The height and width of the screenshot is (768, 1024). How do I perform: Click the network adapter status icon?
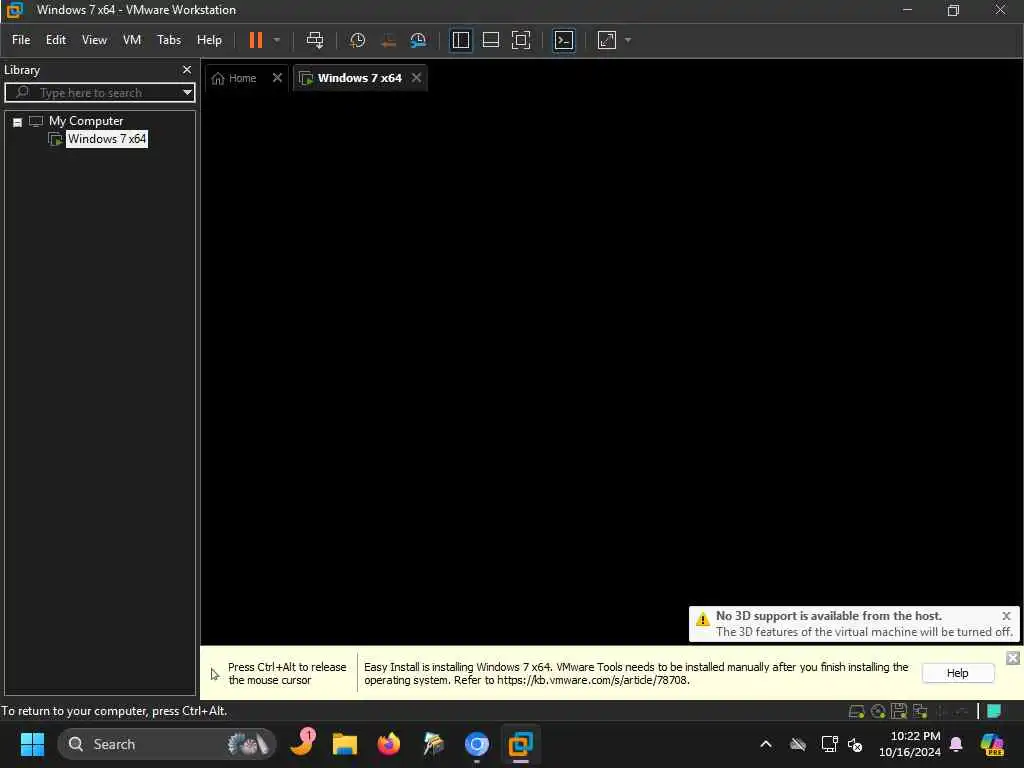[920, 711]
